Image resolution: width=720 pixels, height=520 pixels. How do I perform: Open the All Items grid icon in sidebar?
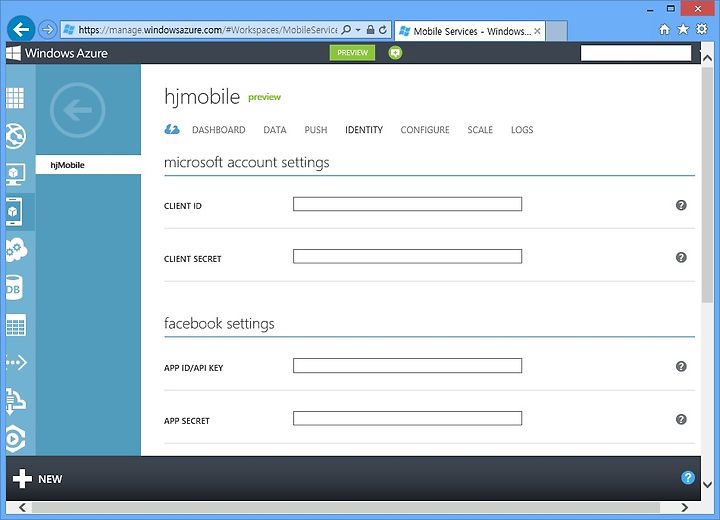(15, 97)
